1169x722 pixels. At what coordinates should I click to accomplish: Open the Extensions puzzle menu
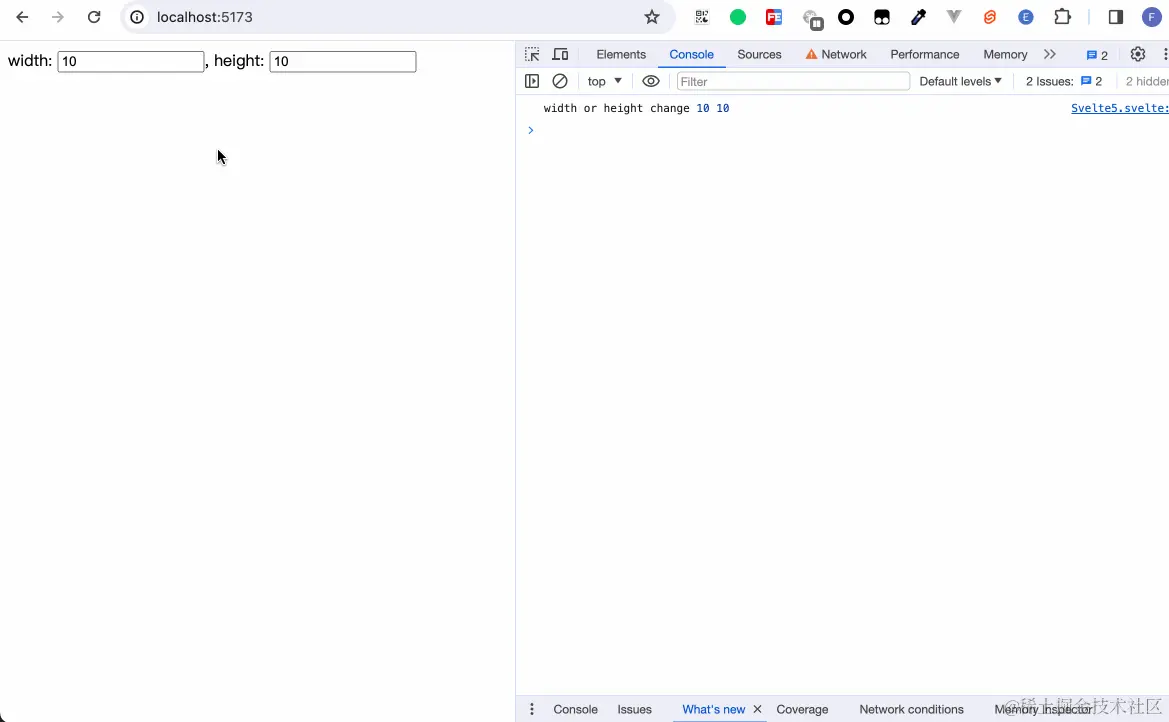tap(1062, 17)
